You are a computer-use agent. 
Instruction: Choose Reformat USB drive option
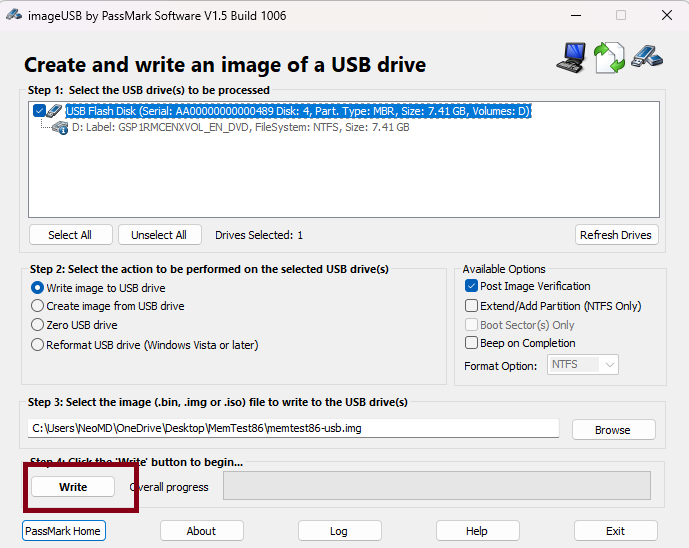click(38, 345)
